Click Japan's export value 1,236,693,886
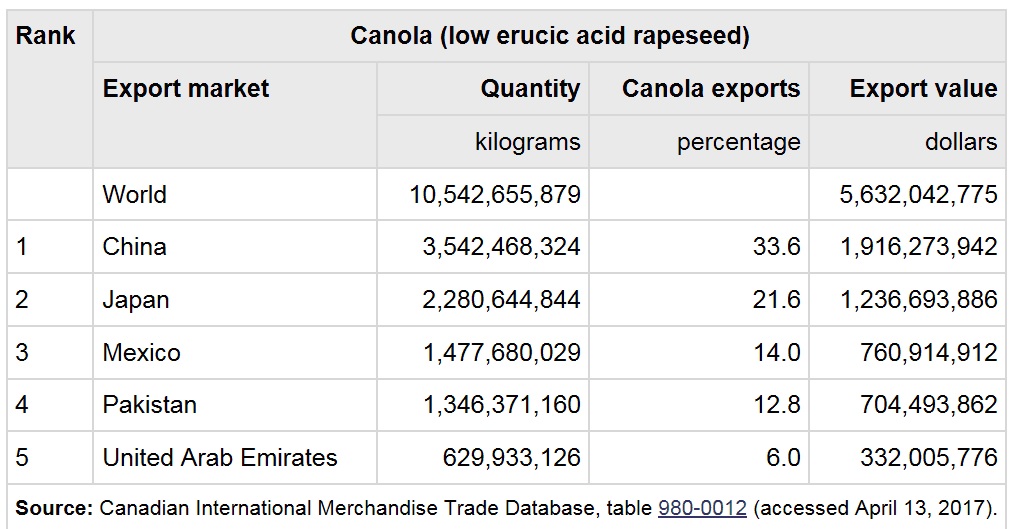 point(919,299)
